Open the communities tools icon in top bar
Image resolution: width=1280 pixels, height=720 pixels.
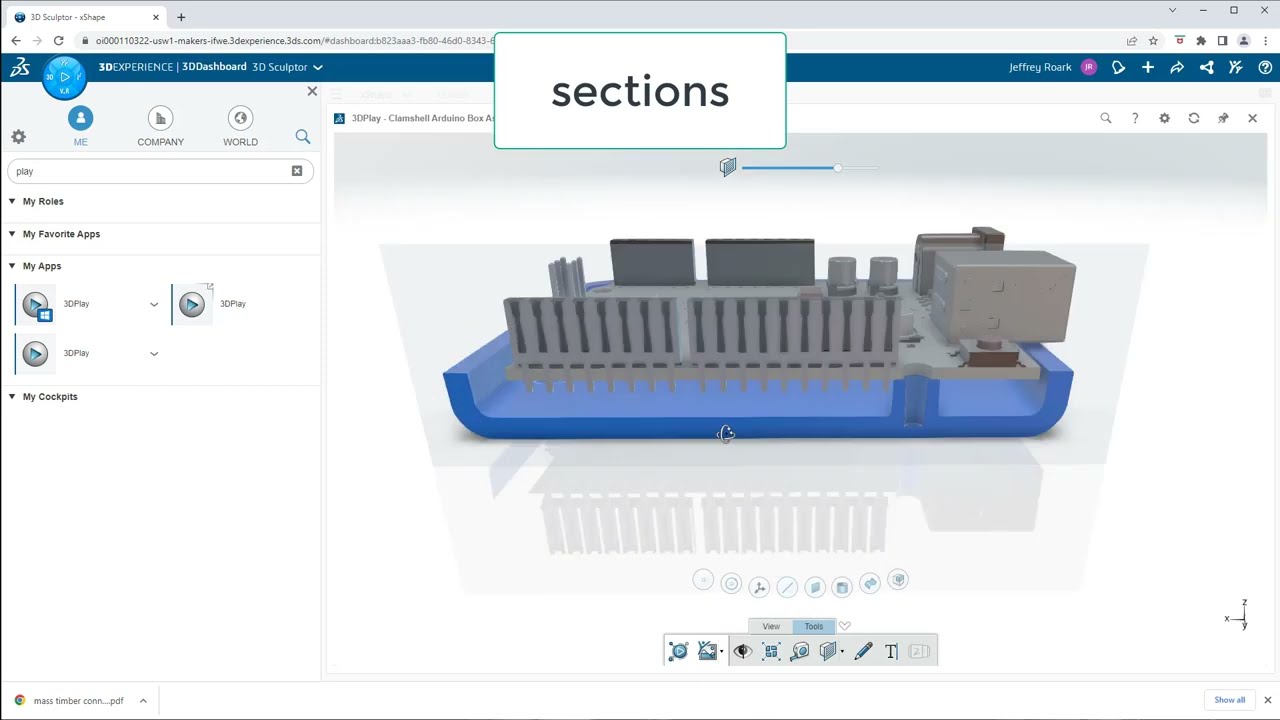1236,67
